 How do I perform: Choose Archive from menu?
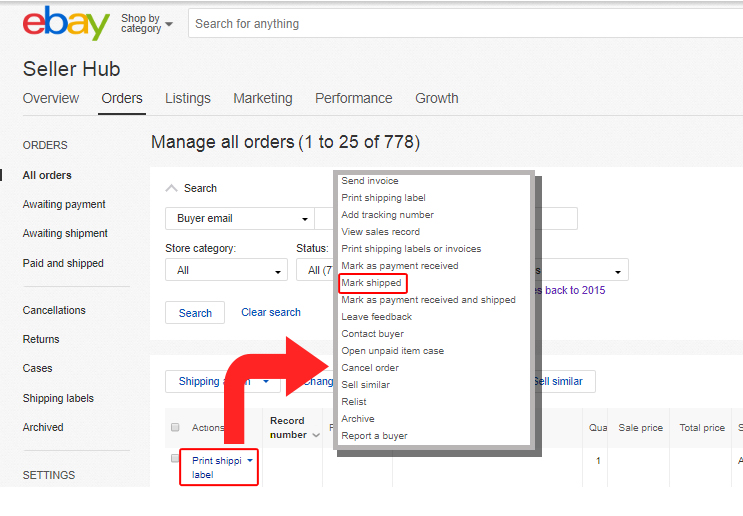(x=358, y=419)
